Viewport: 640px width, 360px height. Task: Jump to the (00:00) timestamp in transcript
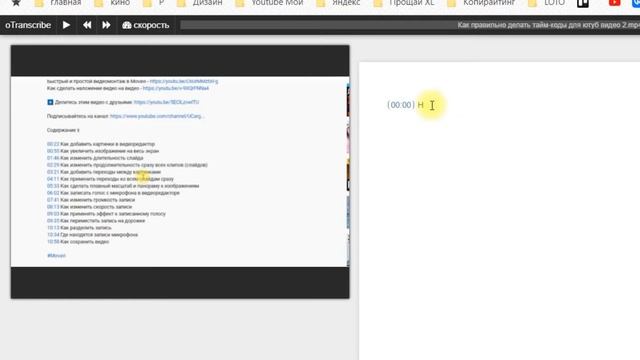coord(401,105)
